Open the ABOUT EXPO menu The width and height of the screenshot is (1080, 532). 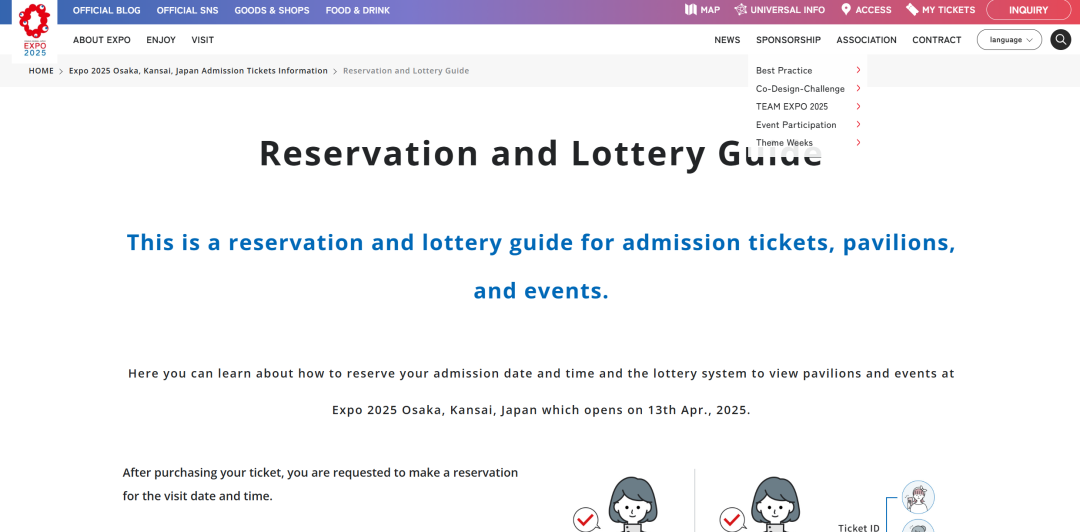tap(102, 40)
